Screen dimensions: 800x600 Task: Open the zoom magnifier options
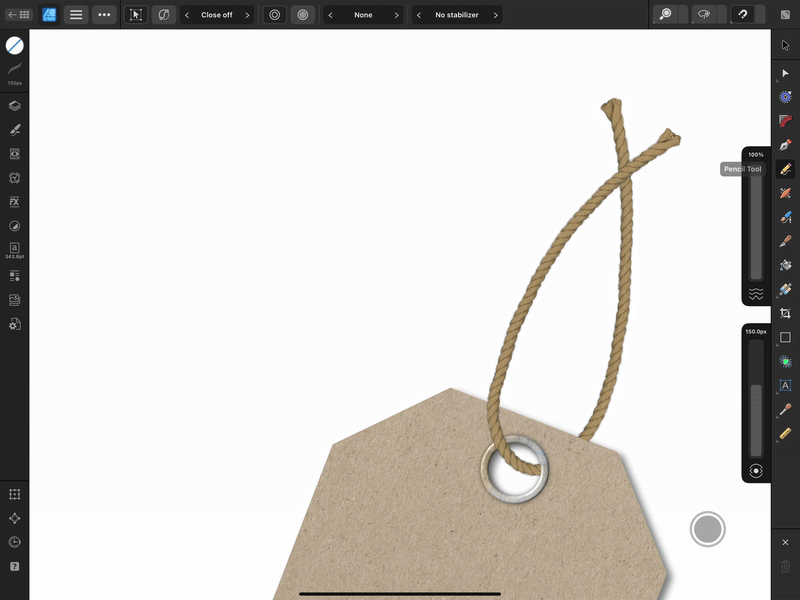click(665, 15)
